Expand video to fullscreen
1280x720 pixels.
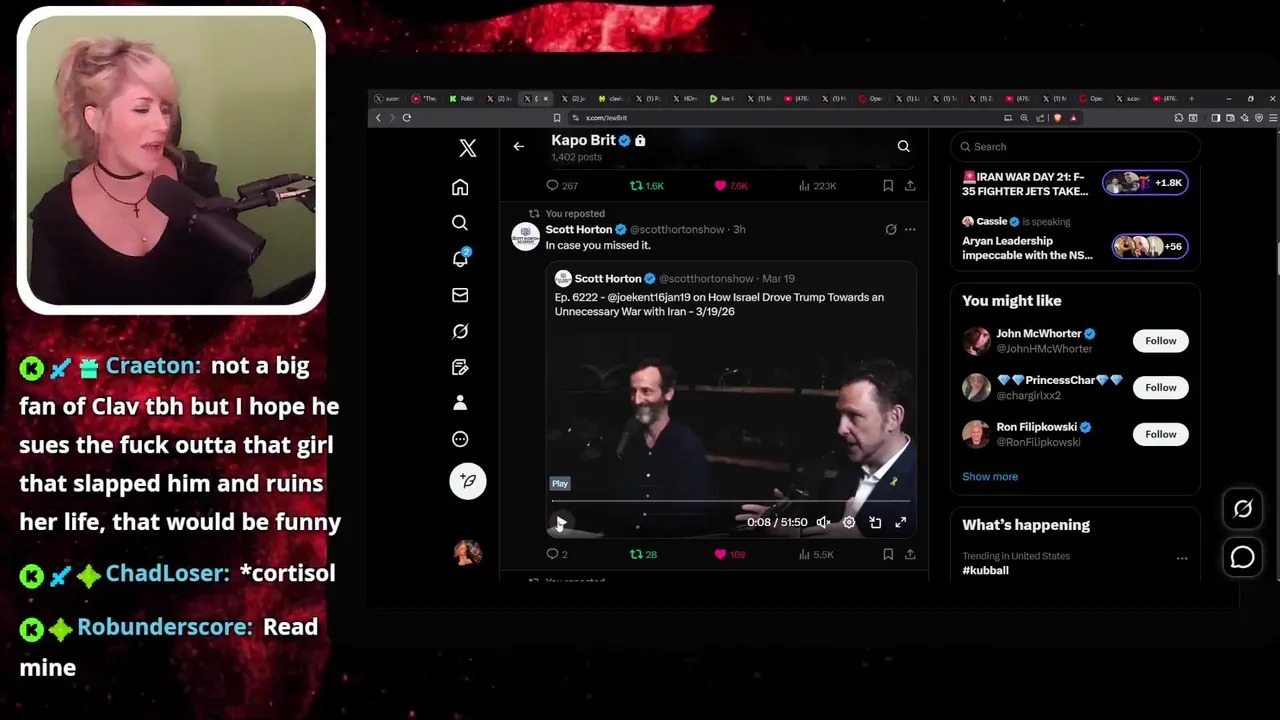[x=900, y=522]
